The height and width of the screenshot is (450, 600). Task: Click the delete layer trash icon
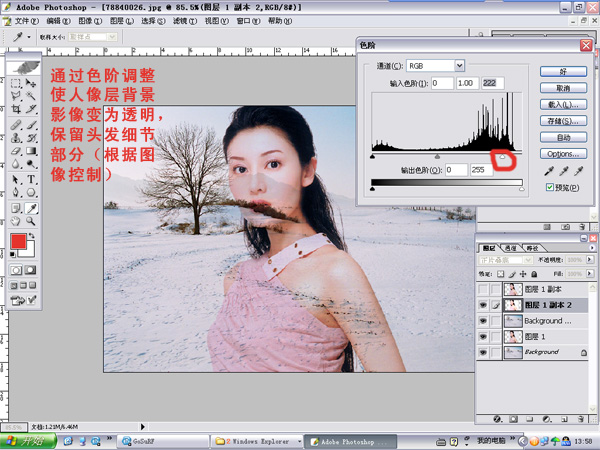click(x=581, y=419)
